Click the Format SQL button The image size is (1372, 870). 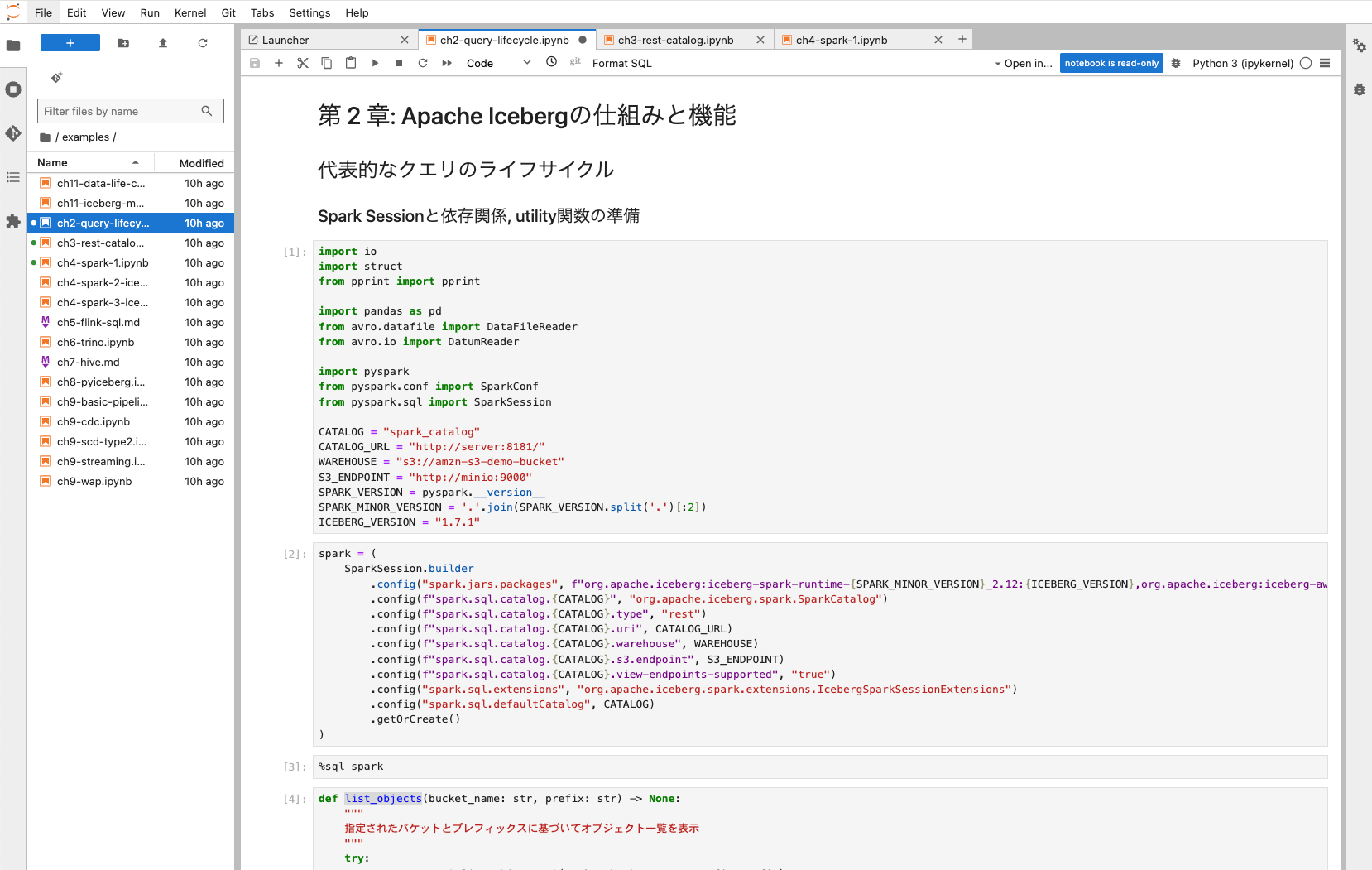coord(621,63)
